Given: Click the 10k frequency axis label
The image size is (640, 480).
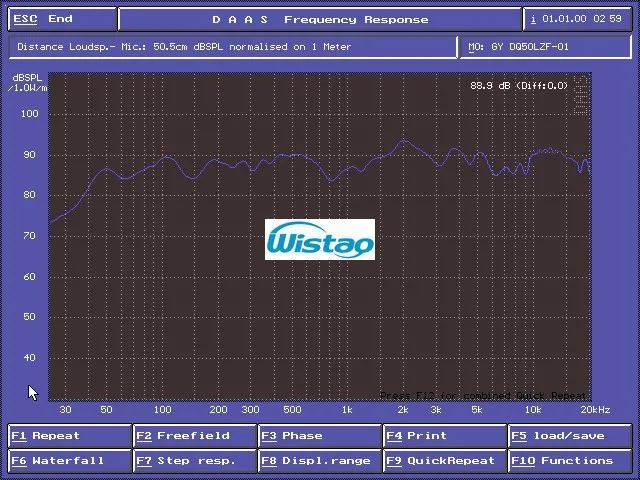Looking at the screenshot, I should point(533,410).
